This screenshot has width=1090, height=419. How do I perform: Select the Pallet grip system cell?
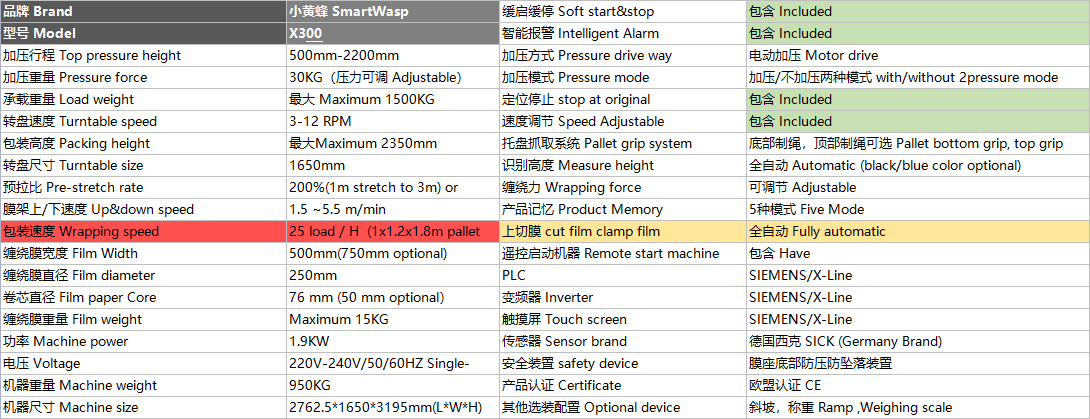click(x=621, y=143)
